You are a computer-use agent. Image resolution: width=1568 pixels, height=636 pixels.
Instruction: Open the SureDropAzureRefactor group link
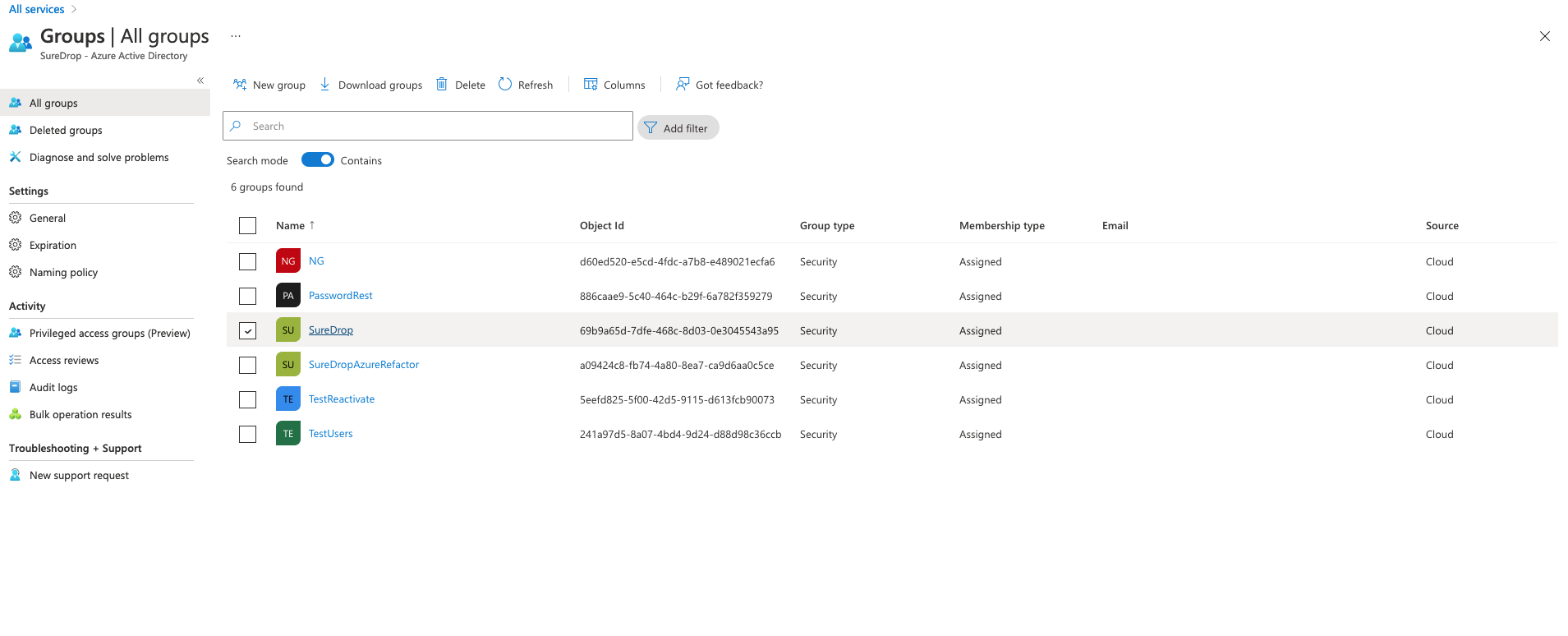tap(364, 364)
